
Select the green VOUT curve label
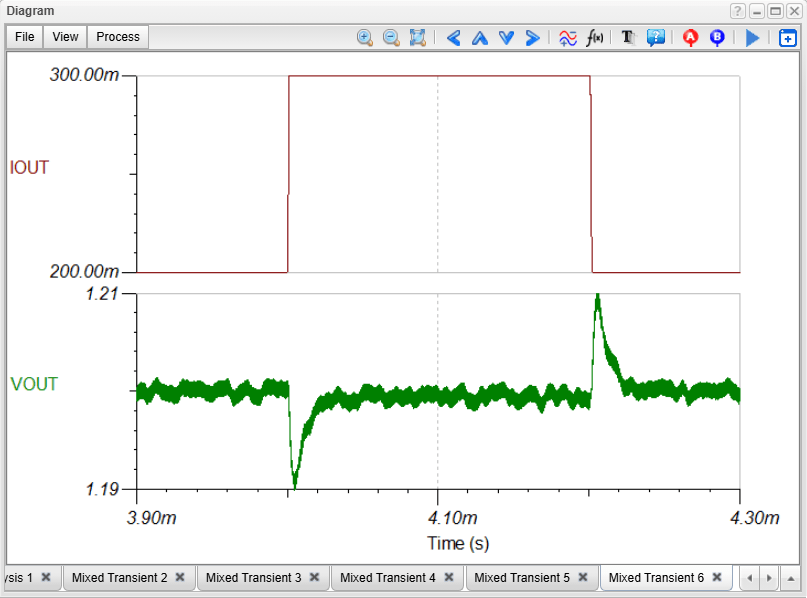tap(34, 384)
